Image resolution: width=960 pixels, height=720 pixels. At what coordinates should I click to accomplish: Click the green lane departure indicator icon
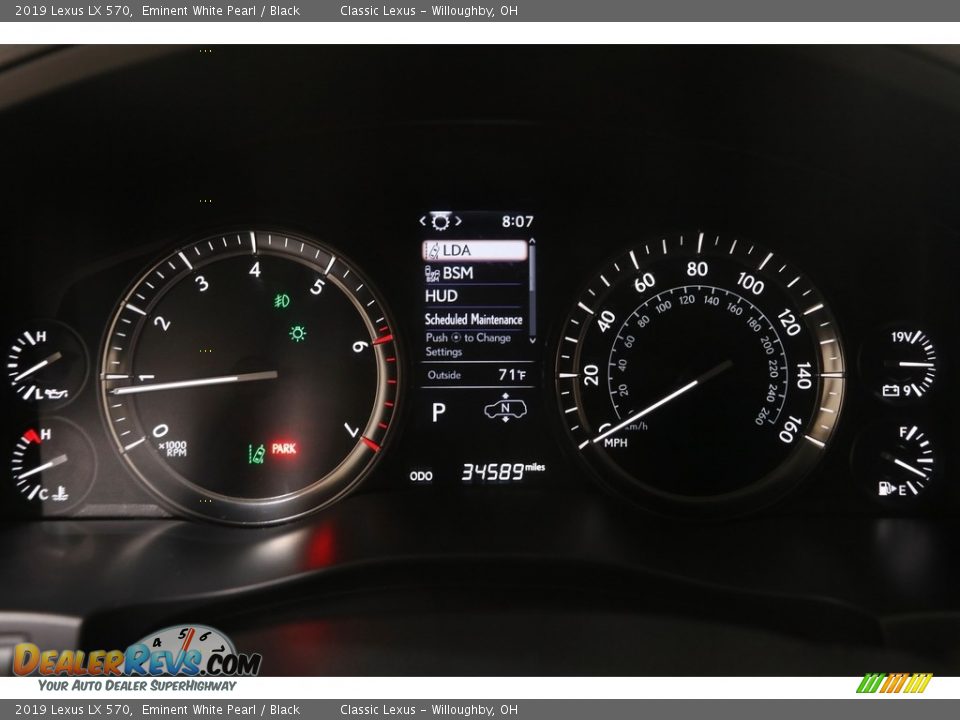pos(257,454)
